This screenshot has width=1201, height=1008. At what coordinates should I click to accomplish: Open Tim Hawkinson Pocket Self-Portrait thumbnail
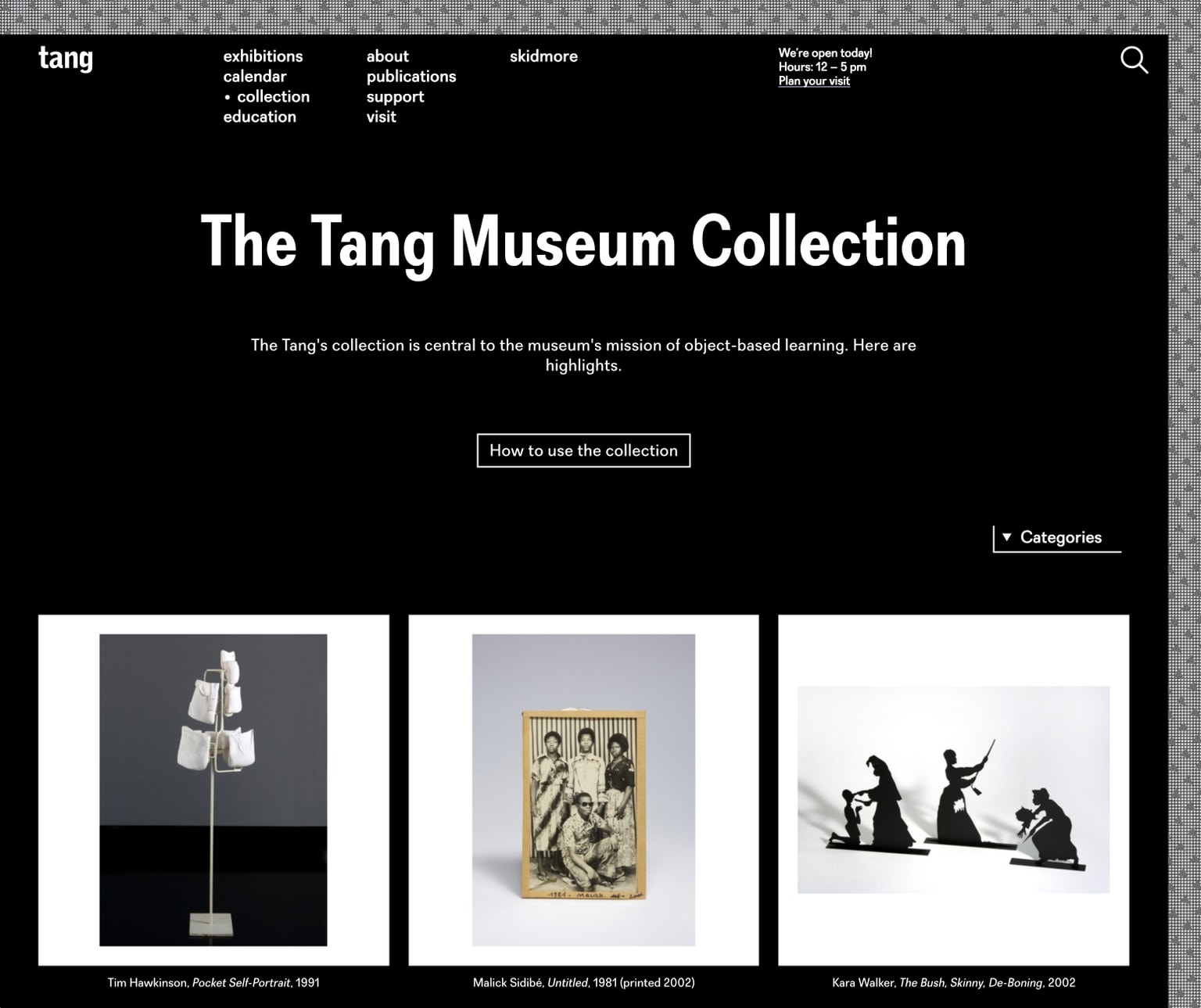click(x=213, y=790)
